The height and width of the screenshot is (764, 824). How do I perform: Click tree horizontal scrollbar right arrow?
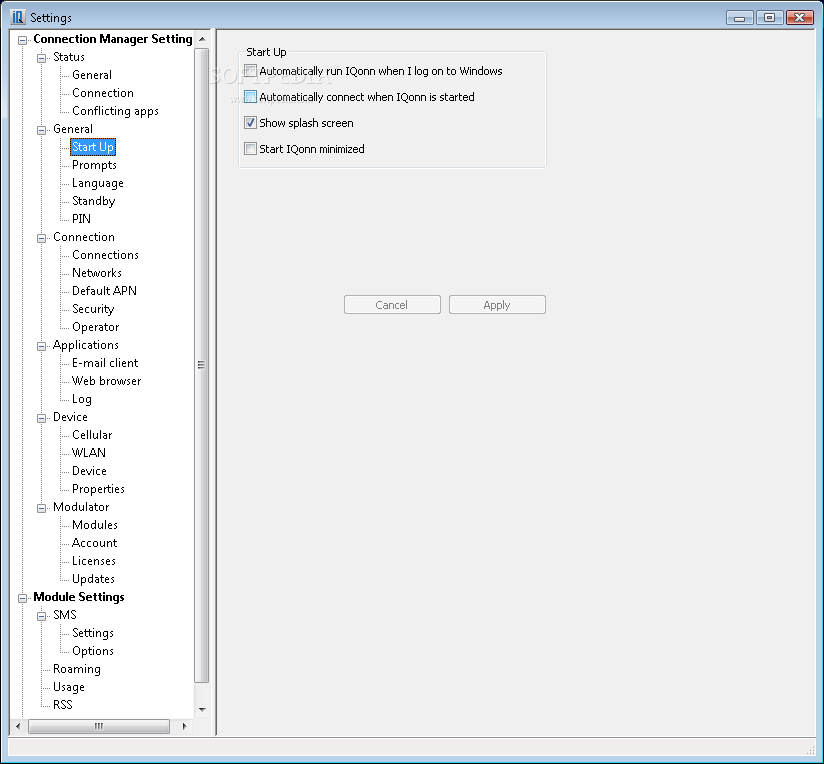[x=184, y=726]
